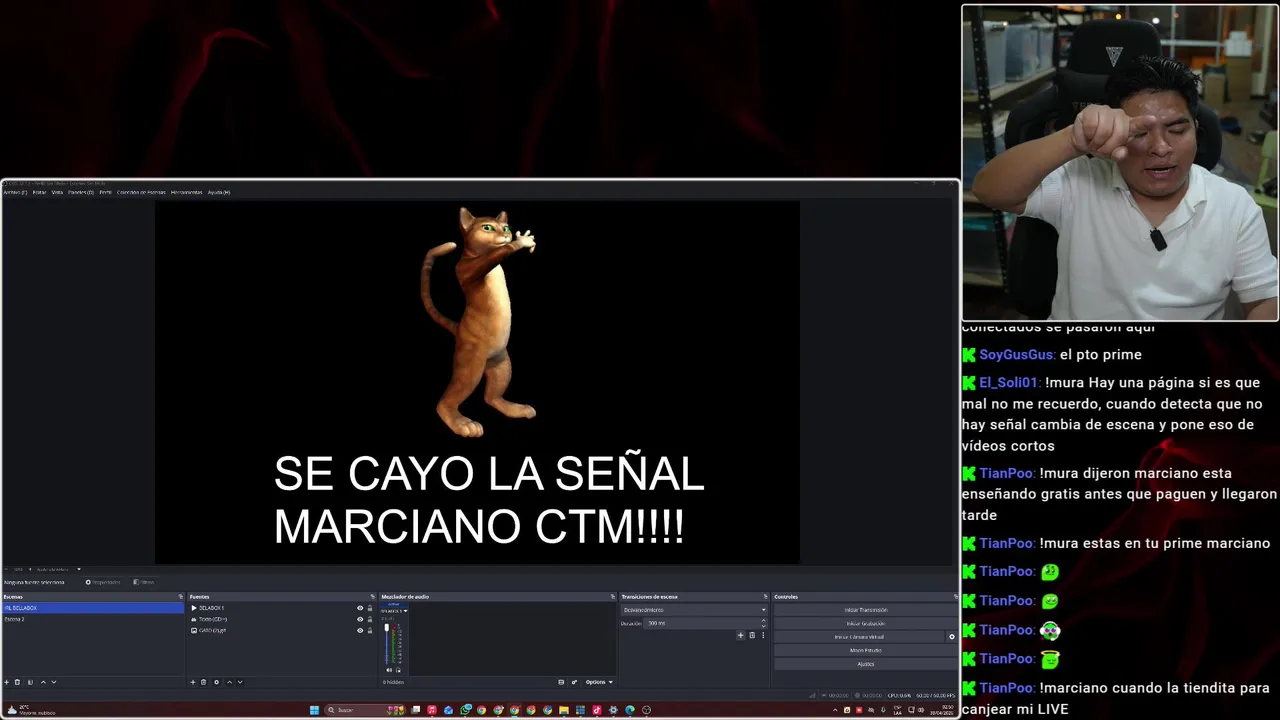Expand source toolbar dropdown arrow above Escenas

79,569
